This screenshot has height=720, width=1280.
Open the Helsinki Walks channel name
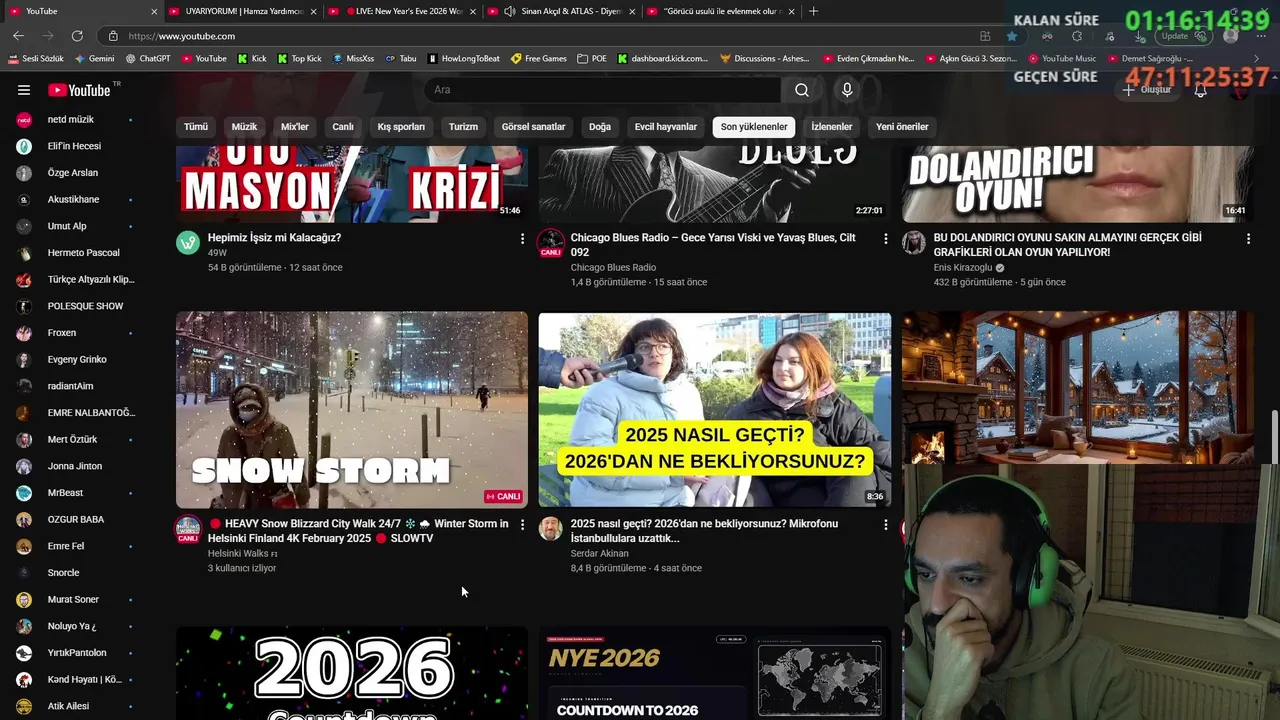[x=238, y=553]
